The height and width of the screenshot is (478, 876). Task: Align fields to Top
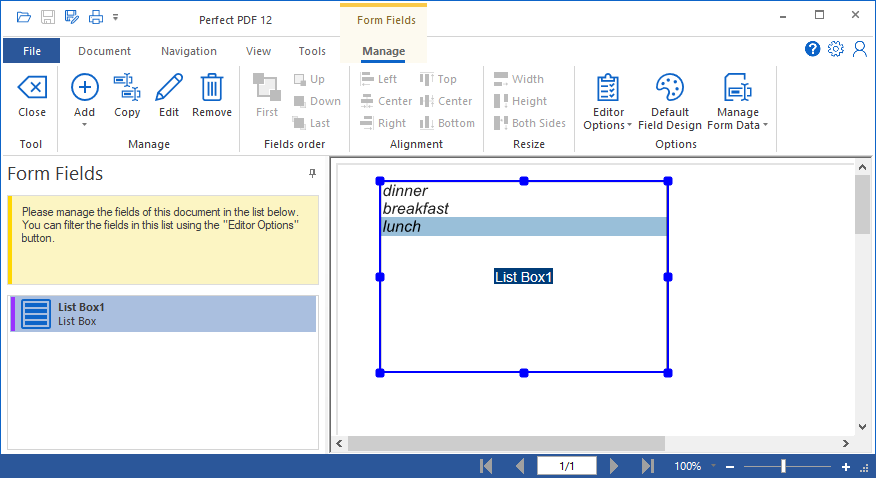click(x=438, y=79)
